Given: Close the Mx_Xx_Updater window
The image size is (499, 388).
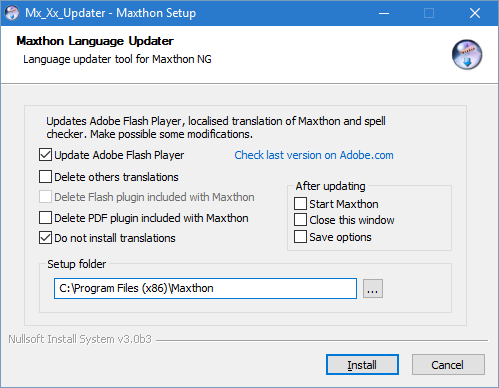Looking at the screenshot, I should pyautogui.click(x=475, y=13).
